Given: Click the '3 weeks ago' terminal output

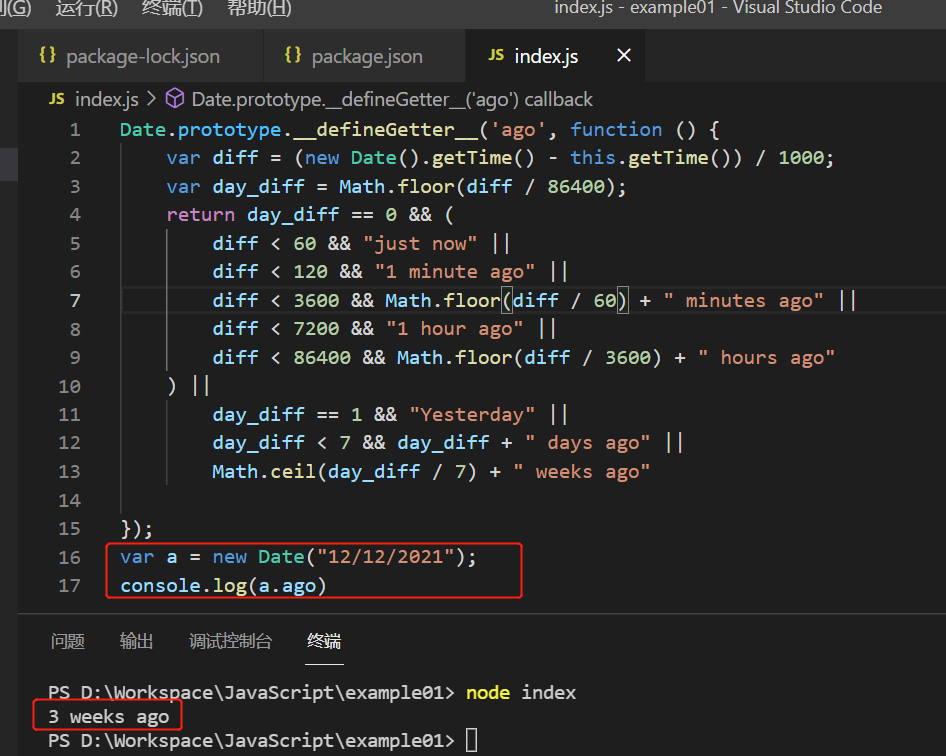Looking at the screenshot, I should [x=109, y=716].
